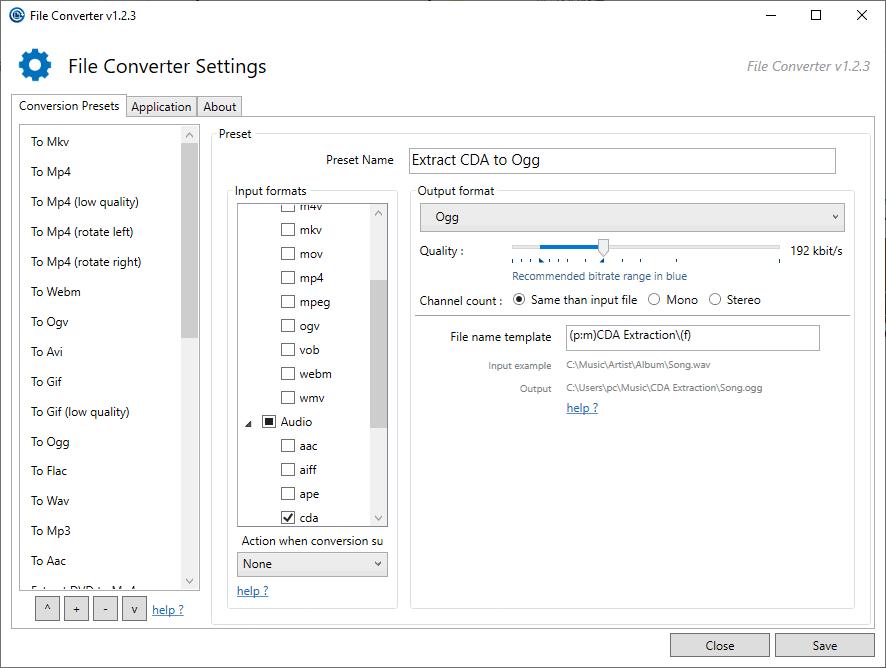The image size is (886, 668).
Task: Check the webm input format
Action: [288, 374]
